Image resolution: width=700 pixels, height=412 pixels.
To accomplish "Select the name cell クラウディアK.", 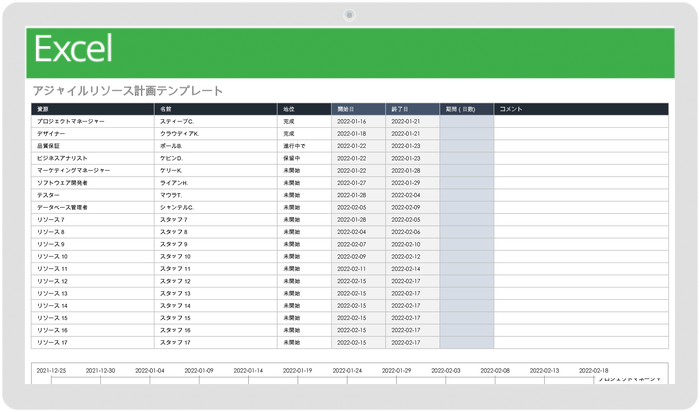I will [x=216, y=133].
